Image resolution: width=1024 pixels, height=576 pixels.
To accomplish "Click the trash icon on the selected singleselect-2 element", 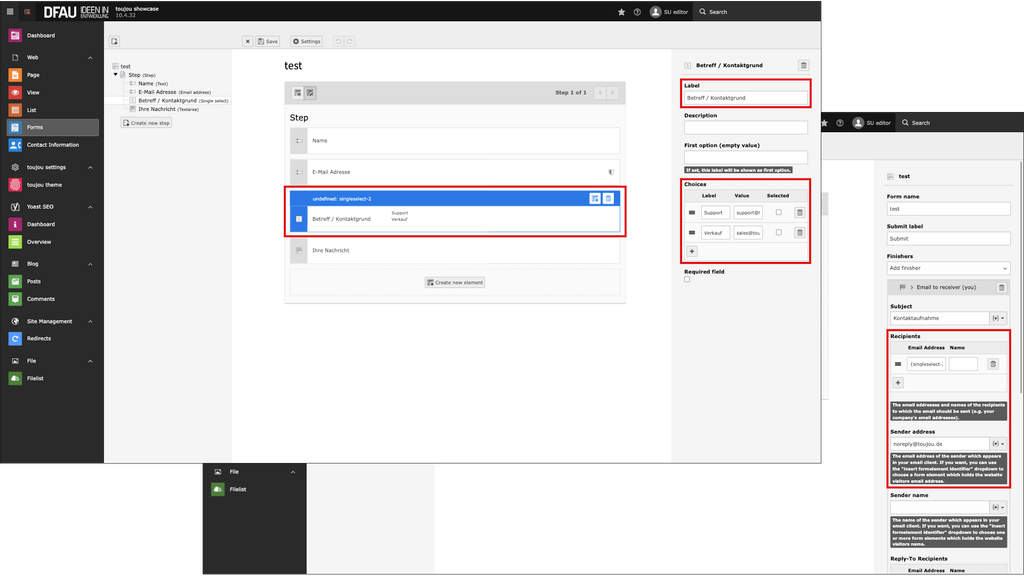I will coord(608,199).
